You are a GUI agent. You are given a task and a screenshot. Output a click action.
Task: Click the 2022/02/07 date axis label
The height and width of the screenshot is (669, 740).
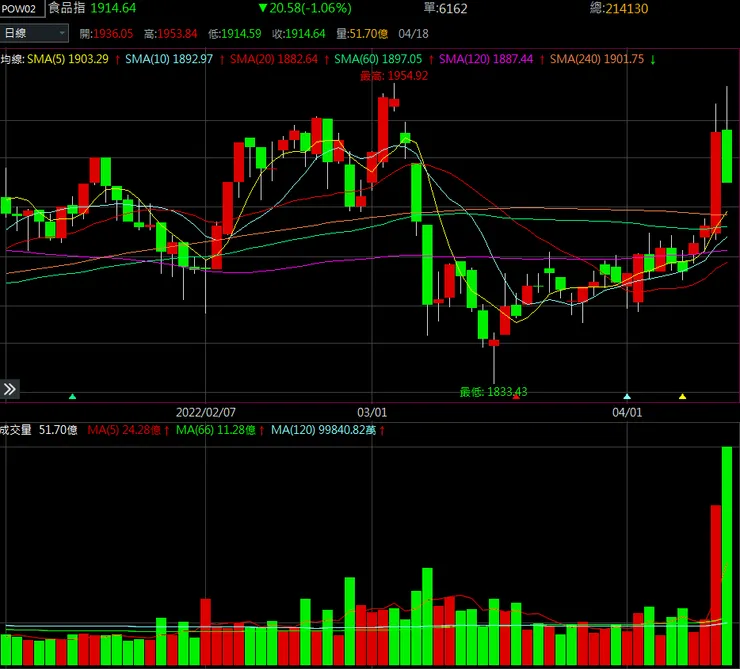point(206,412)
